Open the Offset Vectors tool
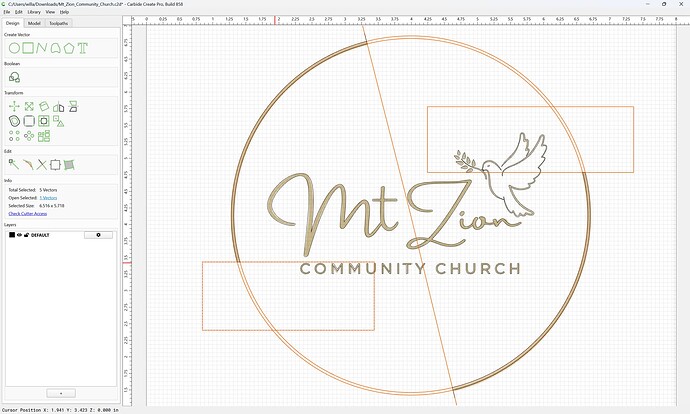The width and height of the screenshot is (690, 414). [x=15, y=121]
